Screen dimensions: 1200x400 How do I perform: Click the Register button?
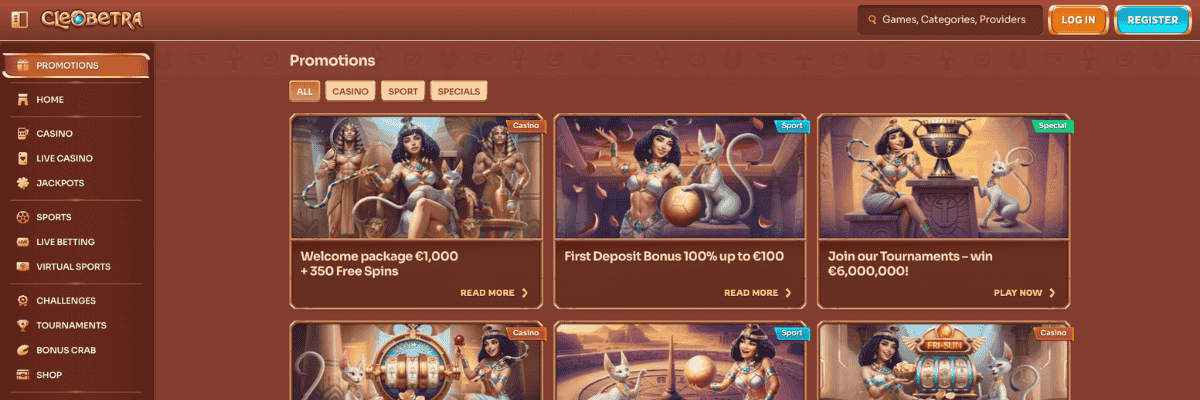tap(1152, 20)
